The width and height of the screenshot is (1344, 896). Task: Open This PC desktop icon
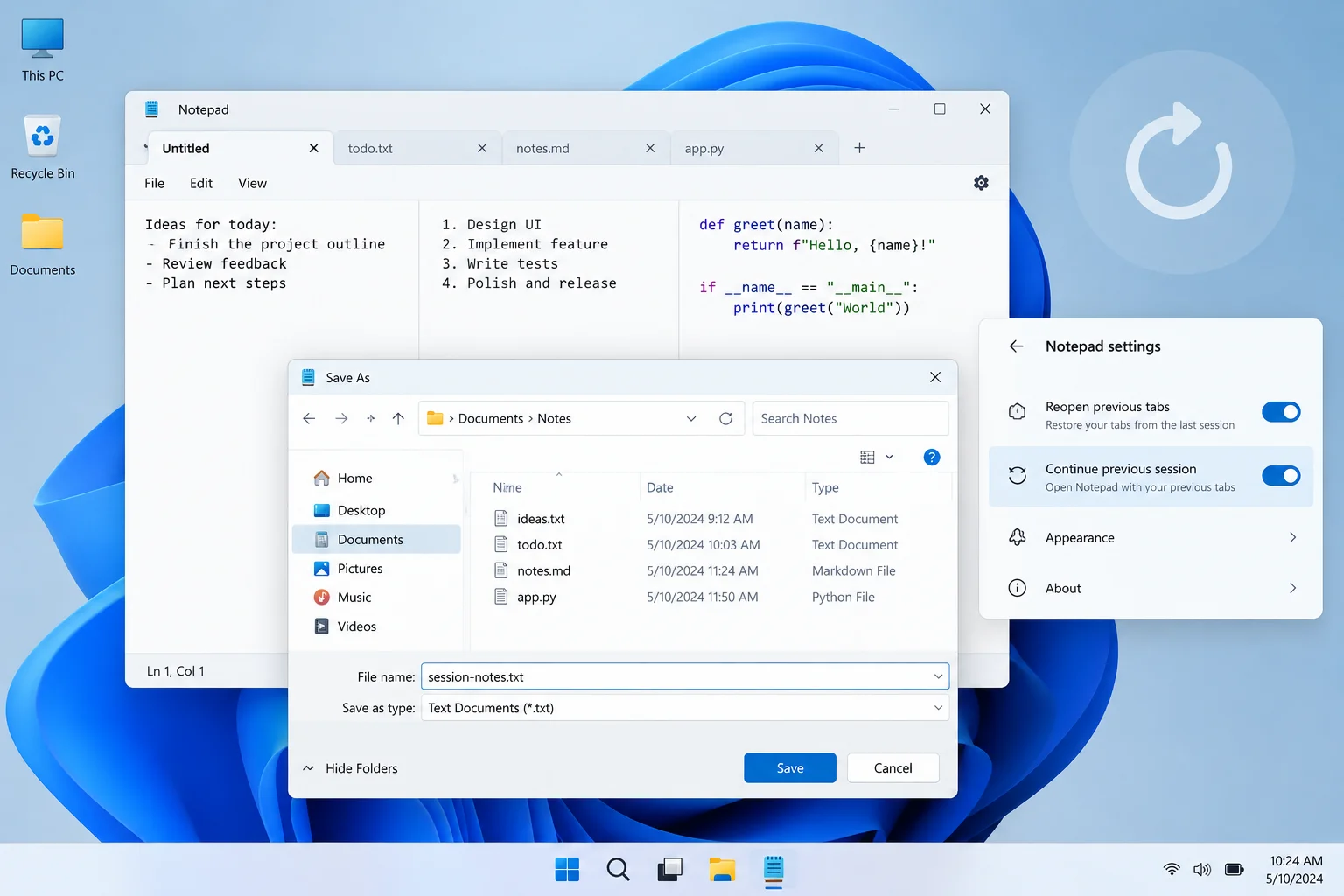pyautogui.click(x=43, y=50)
